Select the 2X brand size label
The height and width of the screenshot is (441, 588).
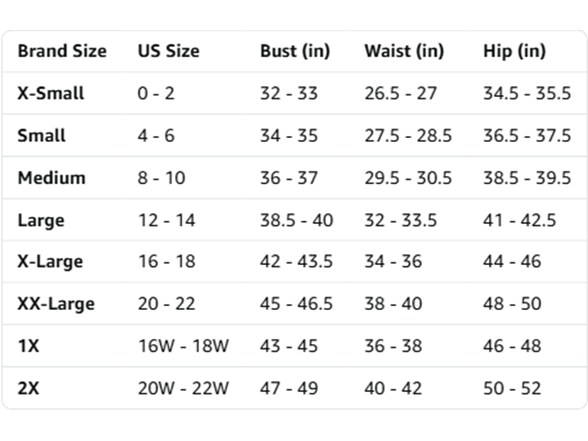[28, 388]
